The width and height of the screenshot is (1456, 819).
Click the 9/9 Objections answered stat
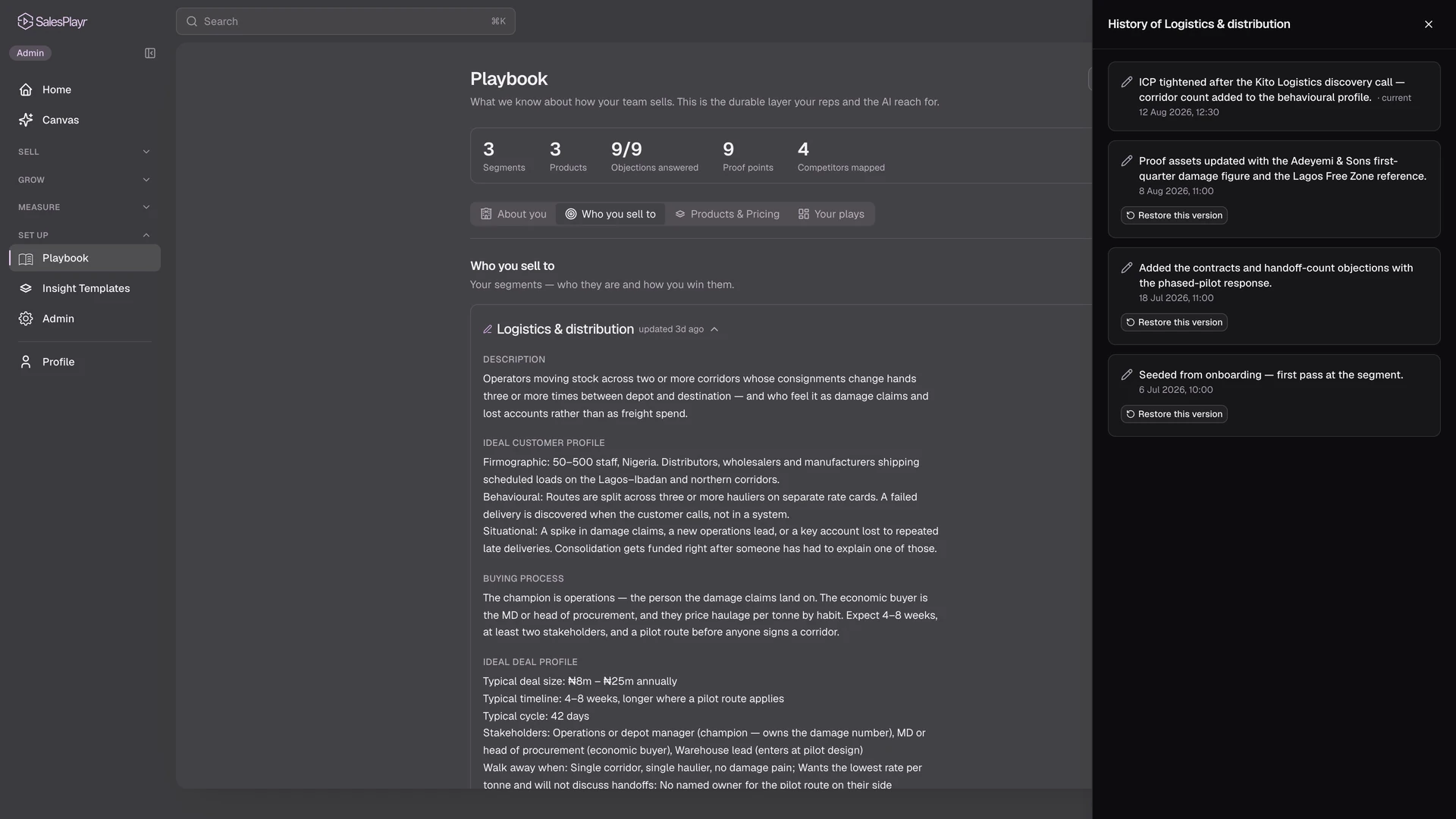[654, 155]
